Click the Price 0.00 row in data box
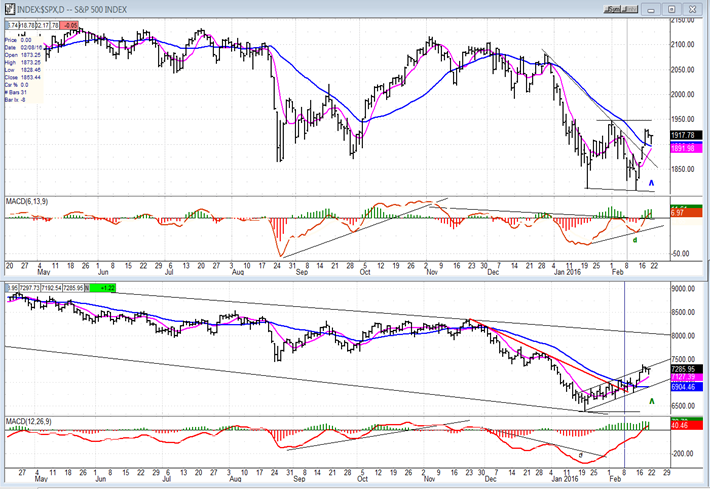The height and width of the screenshot is (489, 710). tap(18, 40)
